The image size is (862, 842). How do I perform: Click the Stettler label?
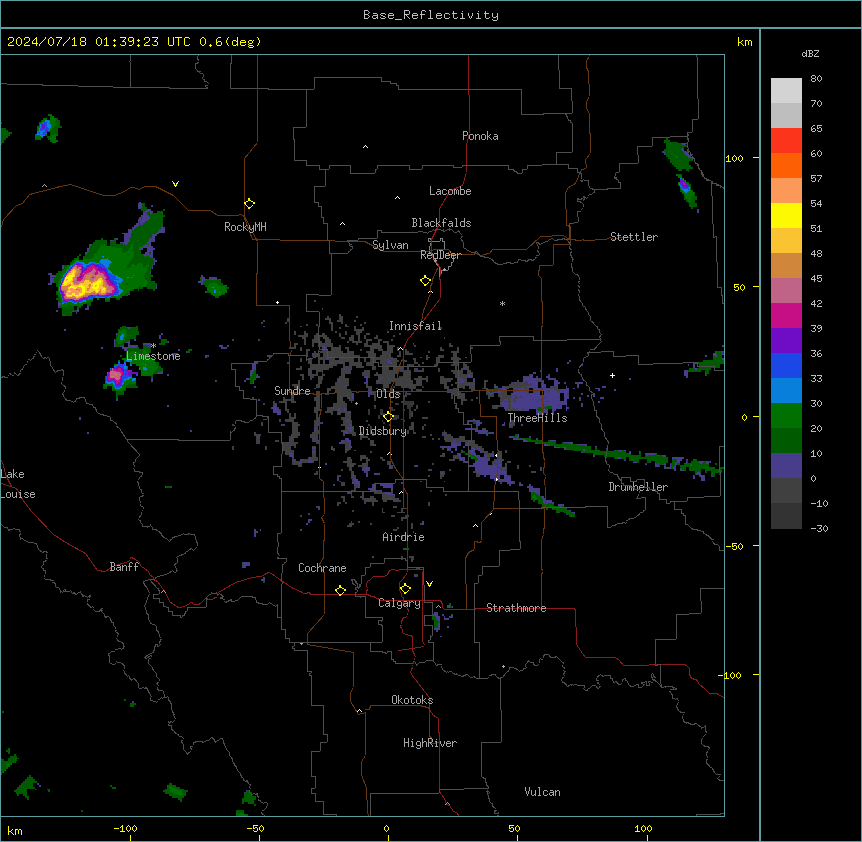coord(634,237)
